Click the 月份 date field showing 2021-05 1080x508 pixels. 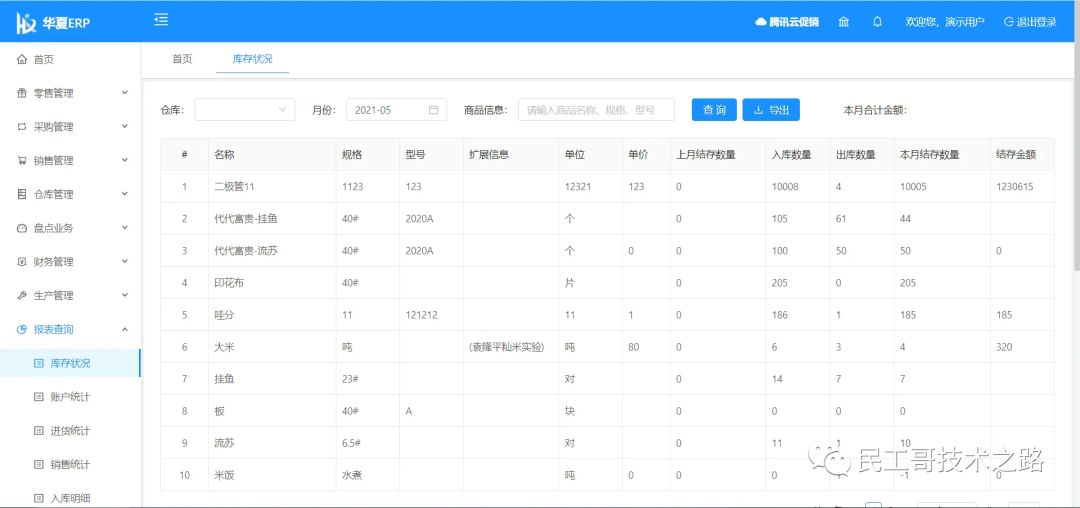[396, 109]
